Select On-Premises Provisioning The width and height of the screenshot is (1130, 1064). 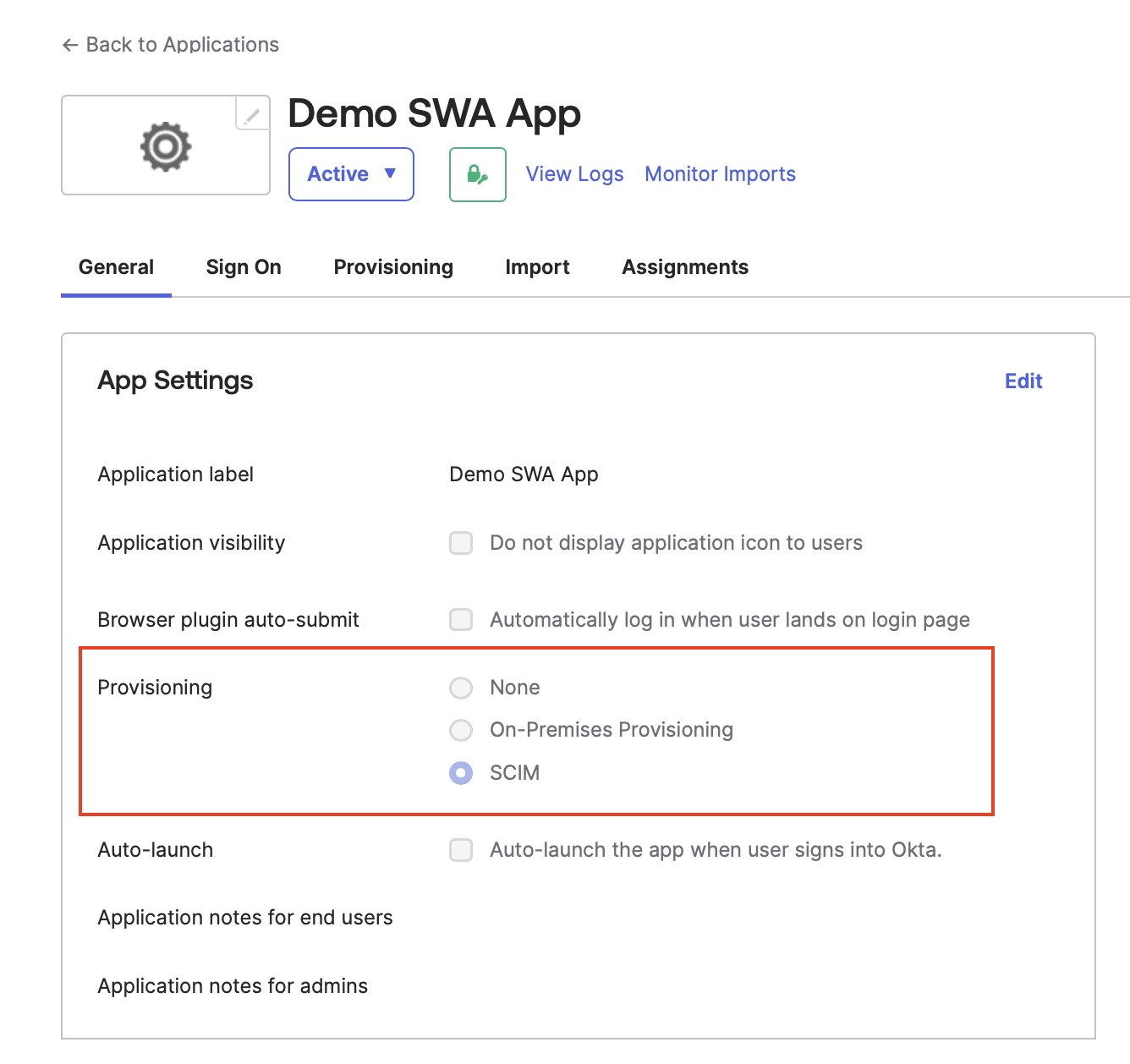point(461,730)
